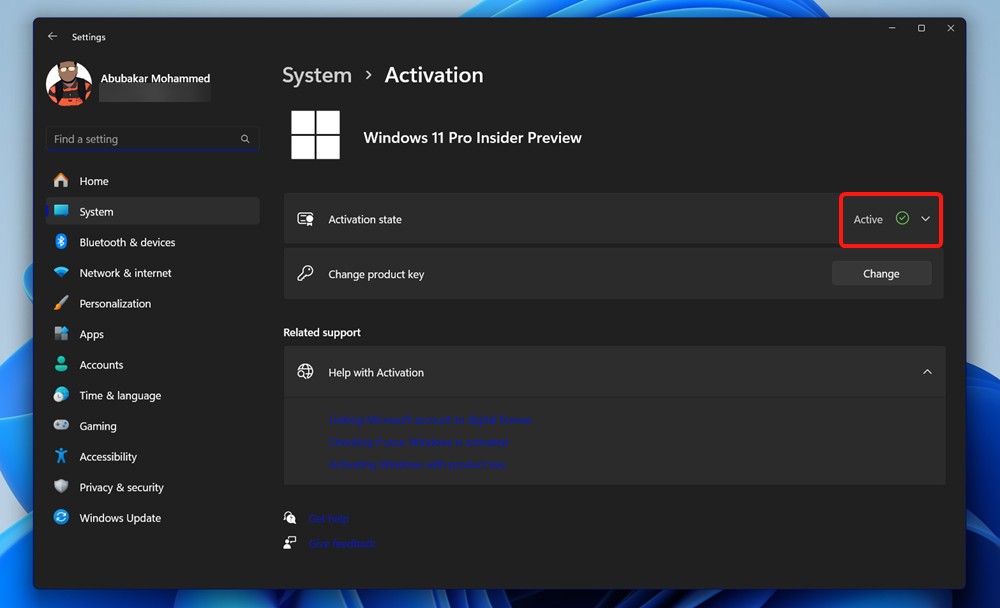Open Checking if your Windows is activated link
1000x608 pixels.
click(418, 442)
